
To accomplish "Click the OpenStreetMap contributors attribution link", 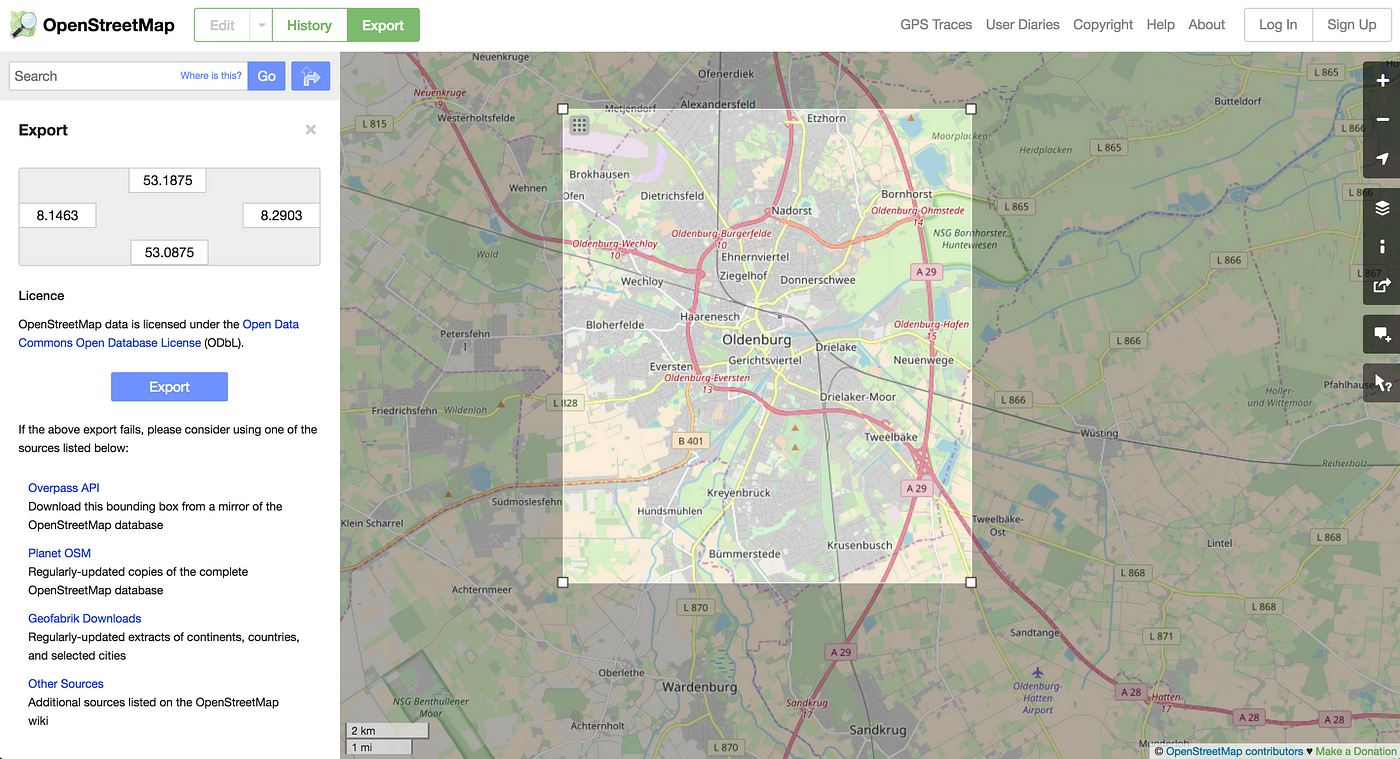I will click(x=1234, y=751).
